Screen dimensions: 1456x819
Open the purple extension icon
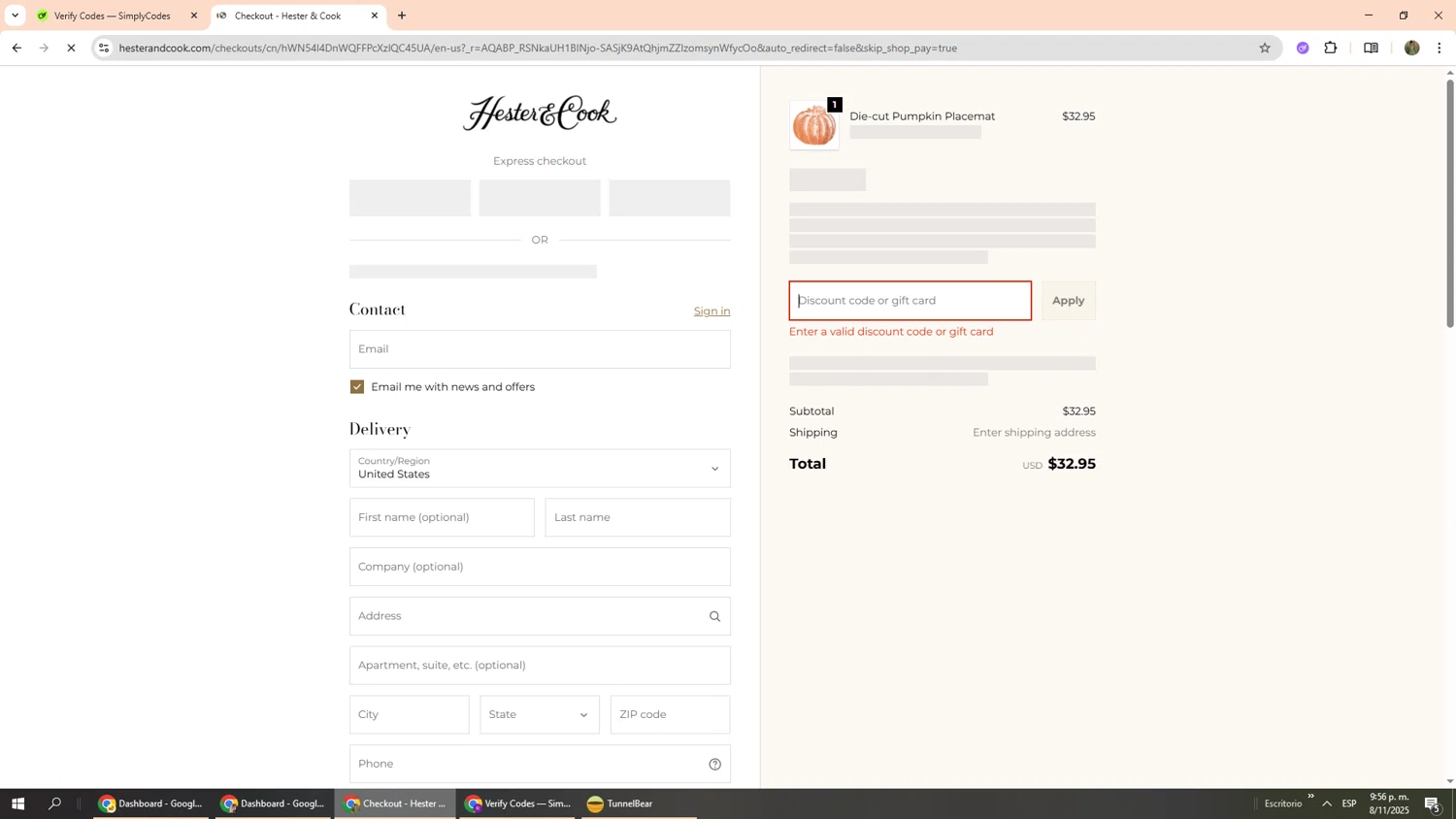tap(1303, 48)
